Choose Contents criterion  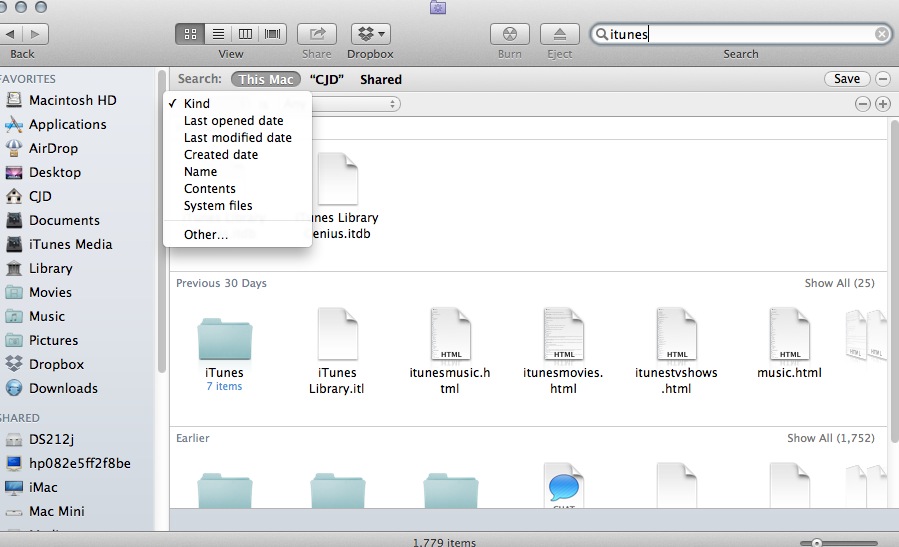237,189
